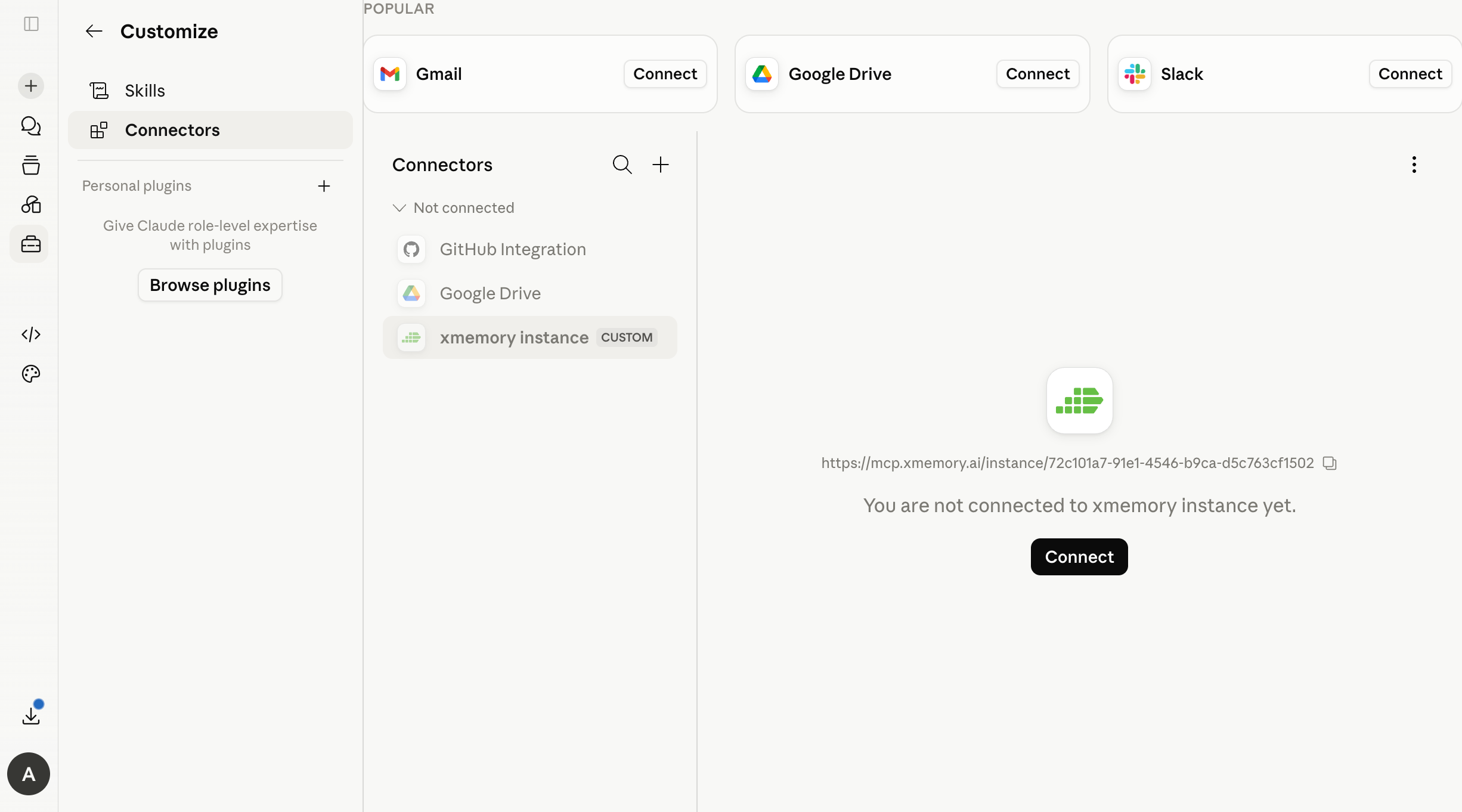Toggle the sidebar panel icon
Viewport: 1462px width, 812px height.
point(31,24)
